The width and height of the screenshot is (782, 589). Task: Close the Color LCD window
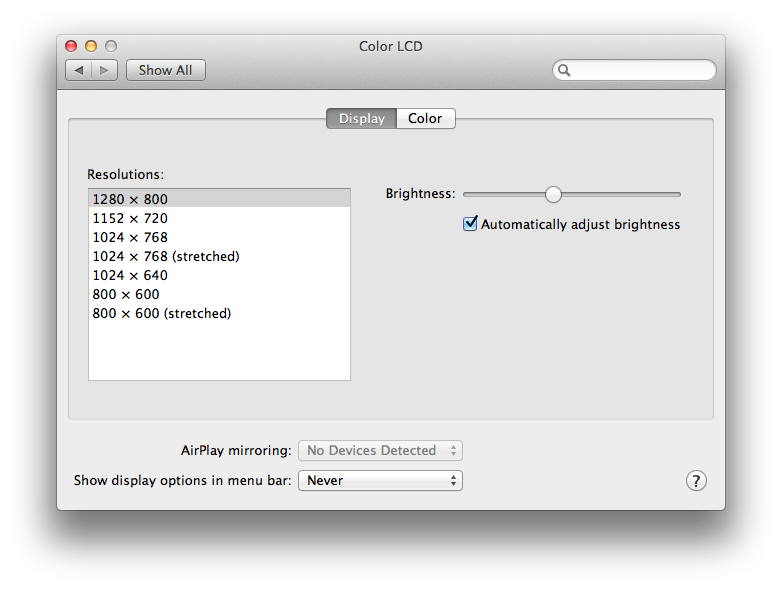(x=71, y=46)
